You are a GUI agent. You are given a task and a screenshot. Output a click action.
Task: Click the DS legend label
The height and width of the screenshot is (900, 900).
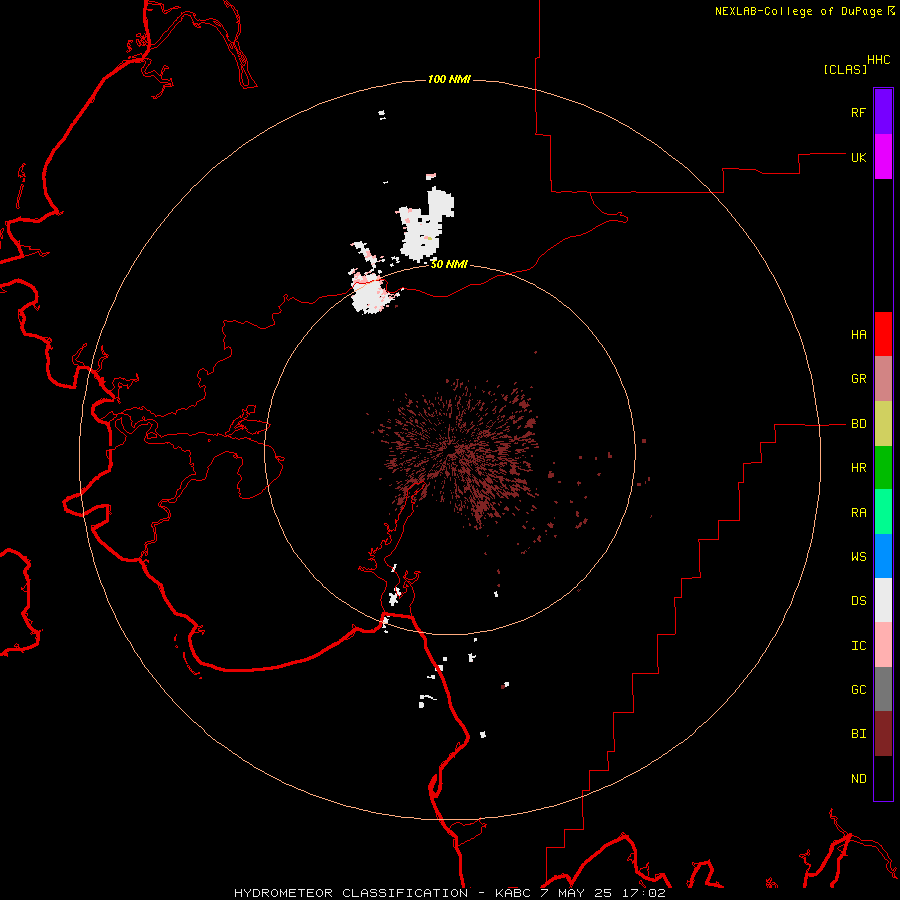point(858,601)
